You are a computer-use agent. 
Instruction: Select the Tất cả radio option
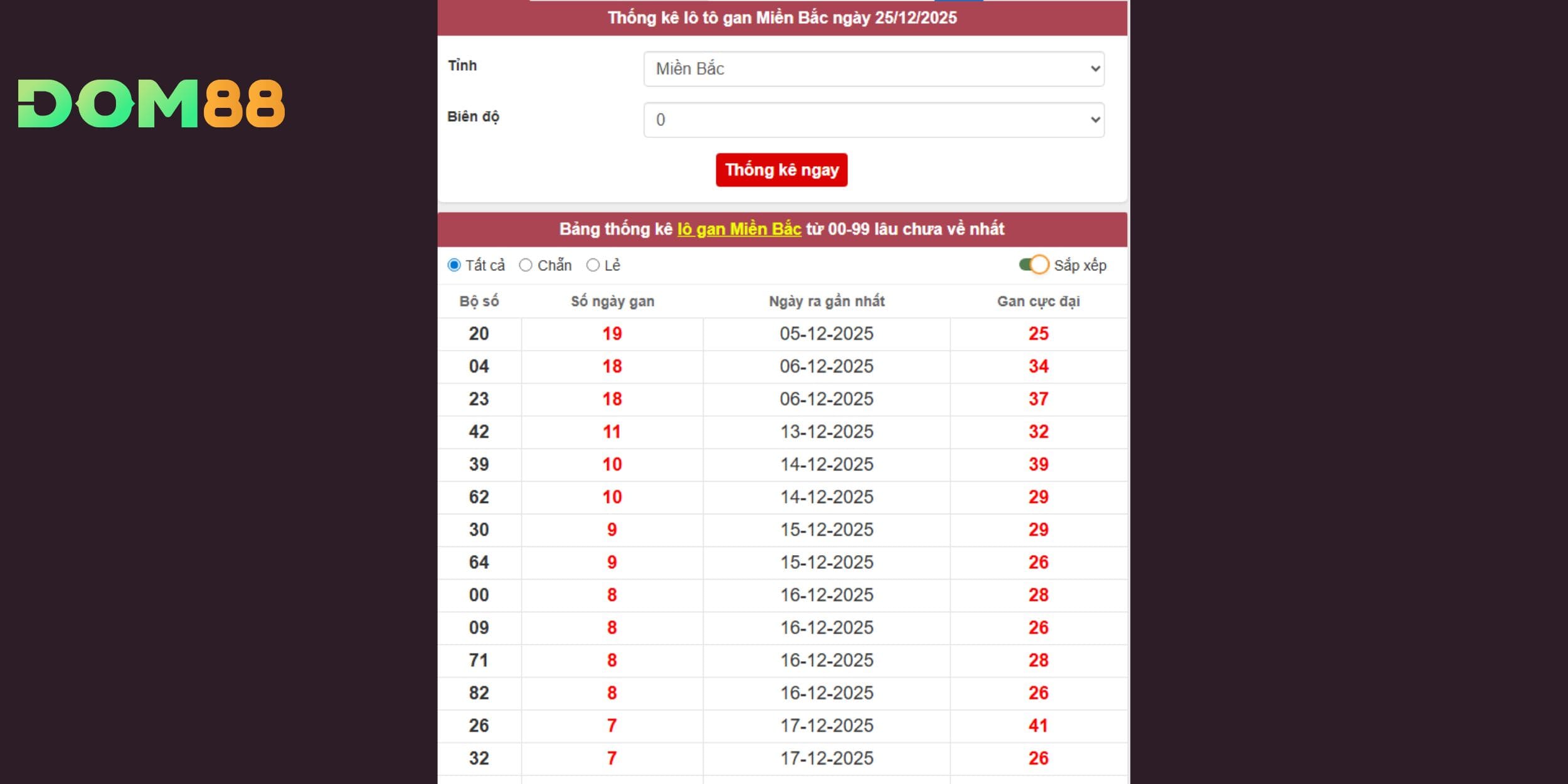(454, 265)
